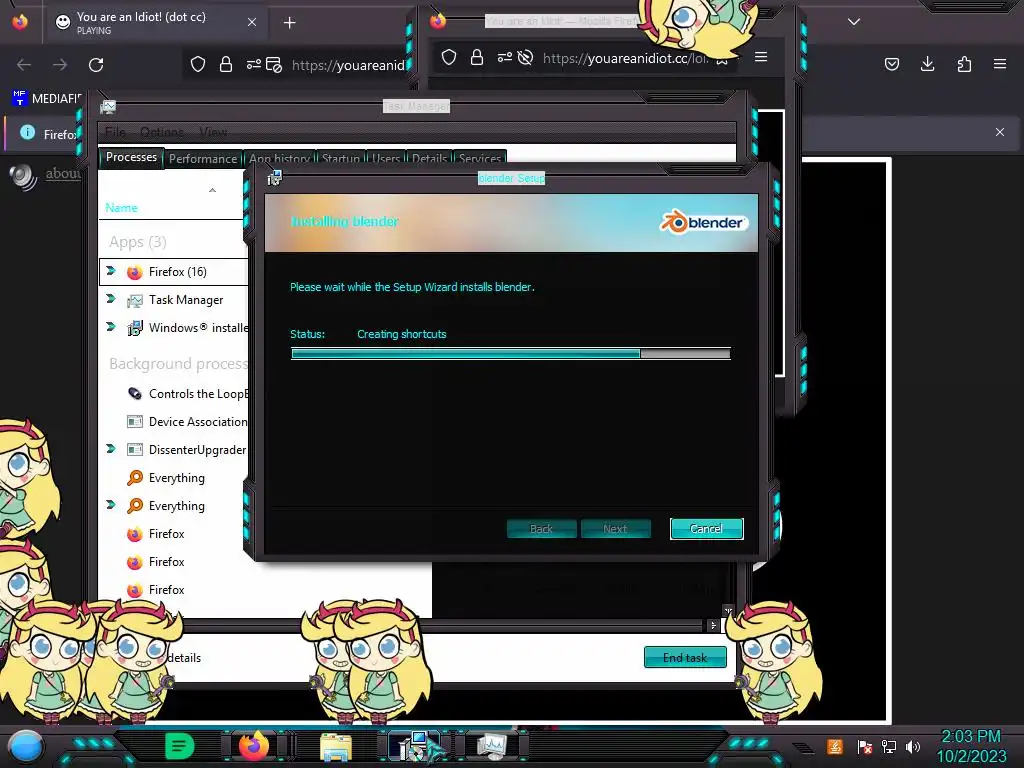Open the green chat app taskbar icon
This screenshot has height=768, width=1024.
click(180, 746)
